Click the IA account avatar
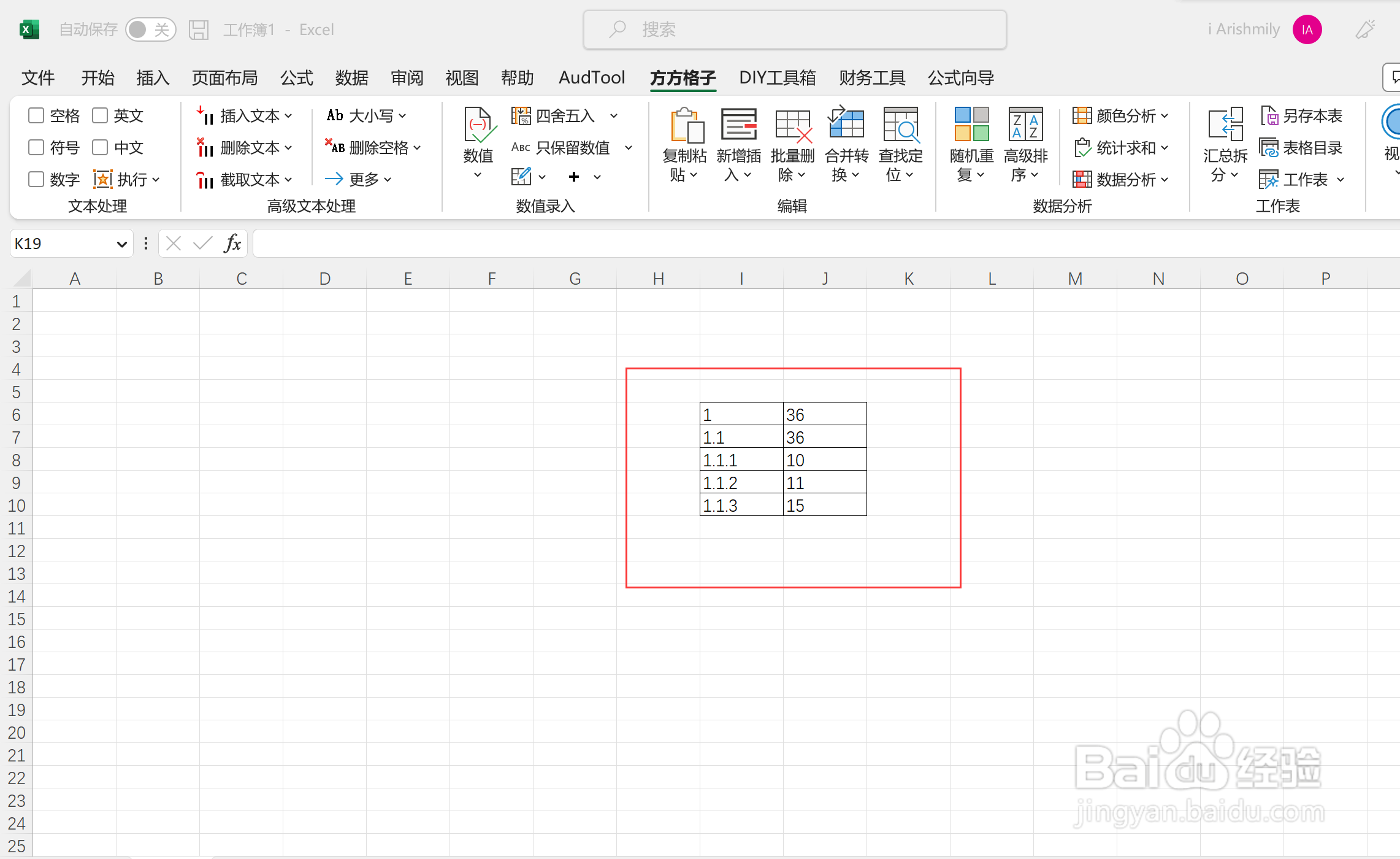The height and width of the screenshot is (859, 1400). point(1307,29)
